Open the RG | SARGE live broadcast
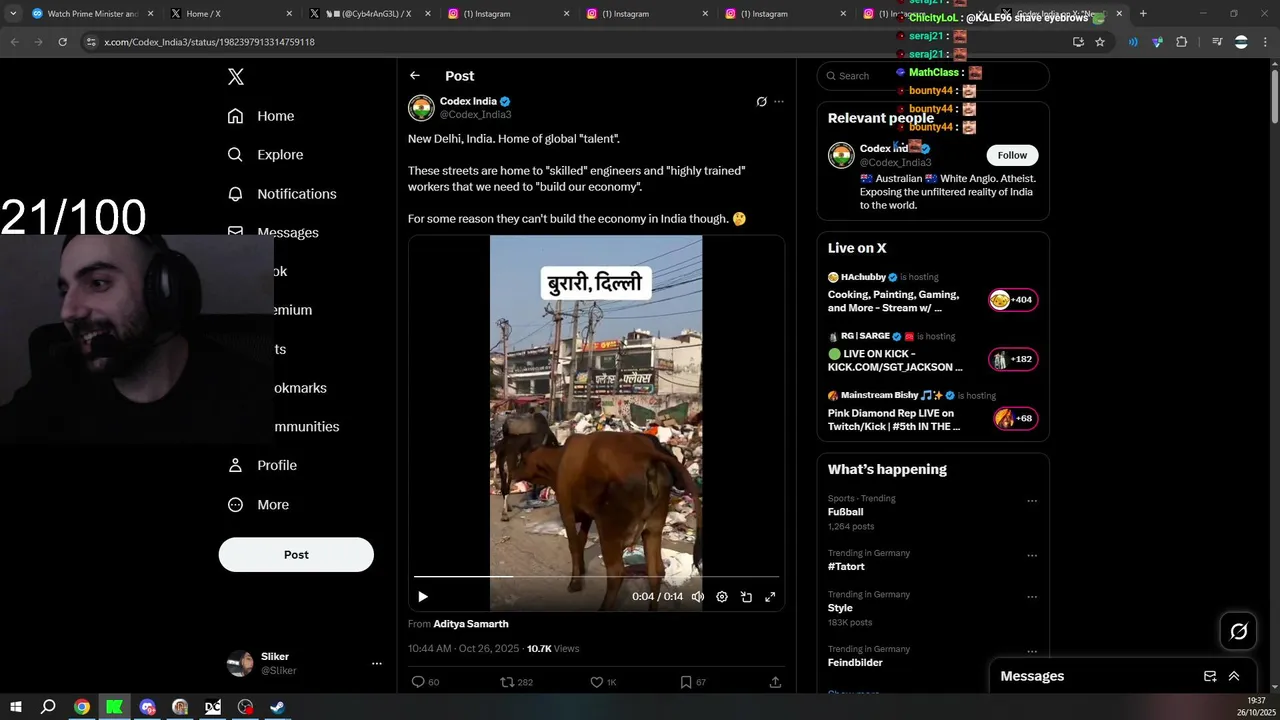Screen dimensions: 1280x720 pyautogui.click(x=932, y=353)
